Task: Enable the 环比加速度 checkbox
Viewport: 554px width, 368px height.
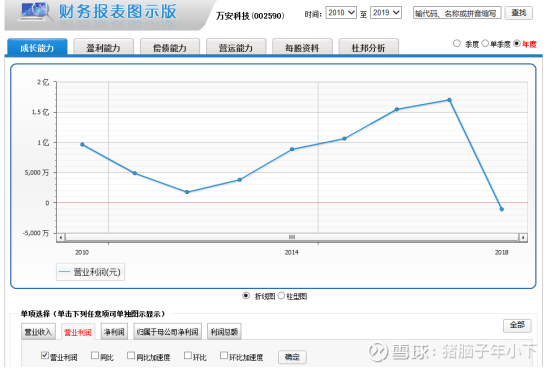Action: [224, 355]
